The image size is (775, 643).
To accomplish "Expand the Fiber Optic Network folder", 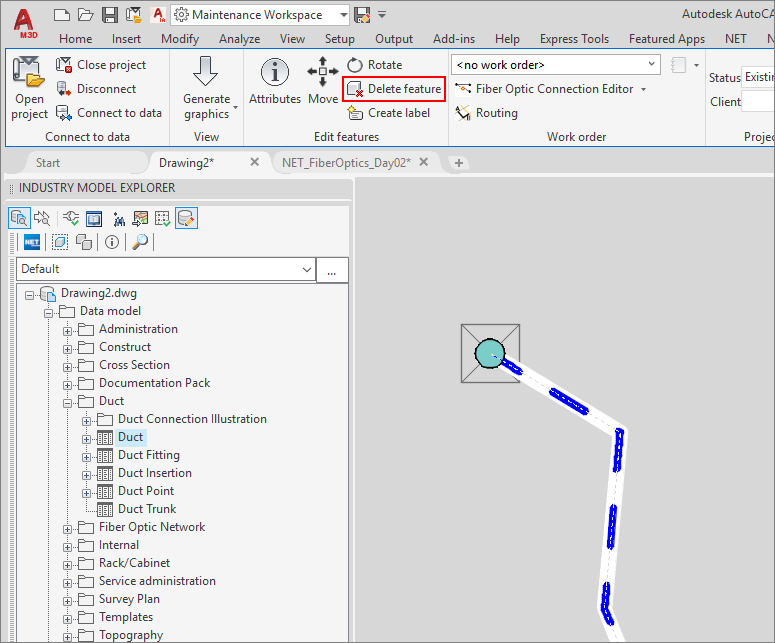I will (67, 529).
